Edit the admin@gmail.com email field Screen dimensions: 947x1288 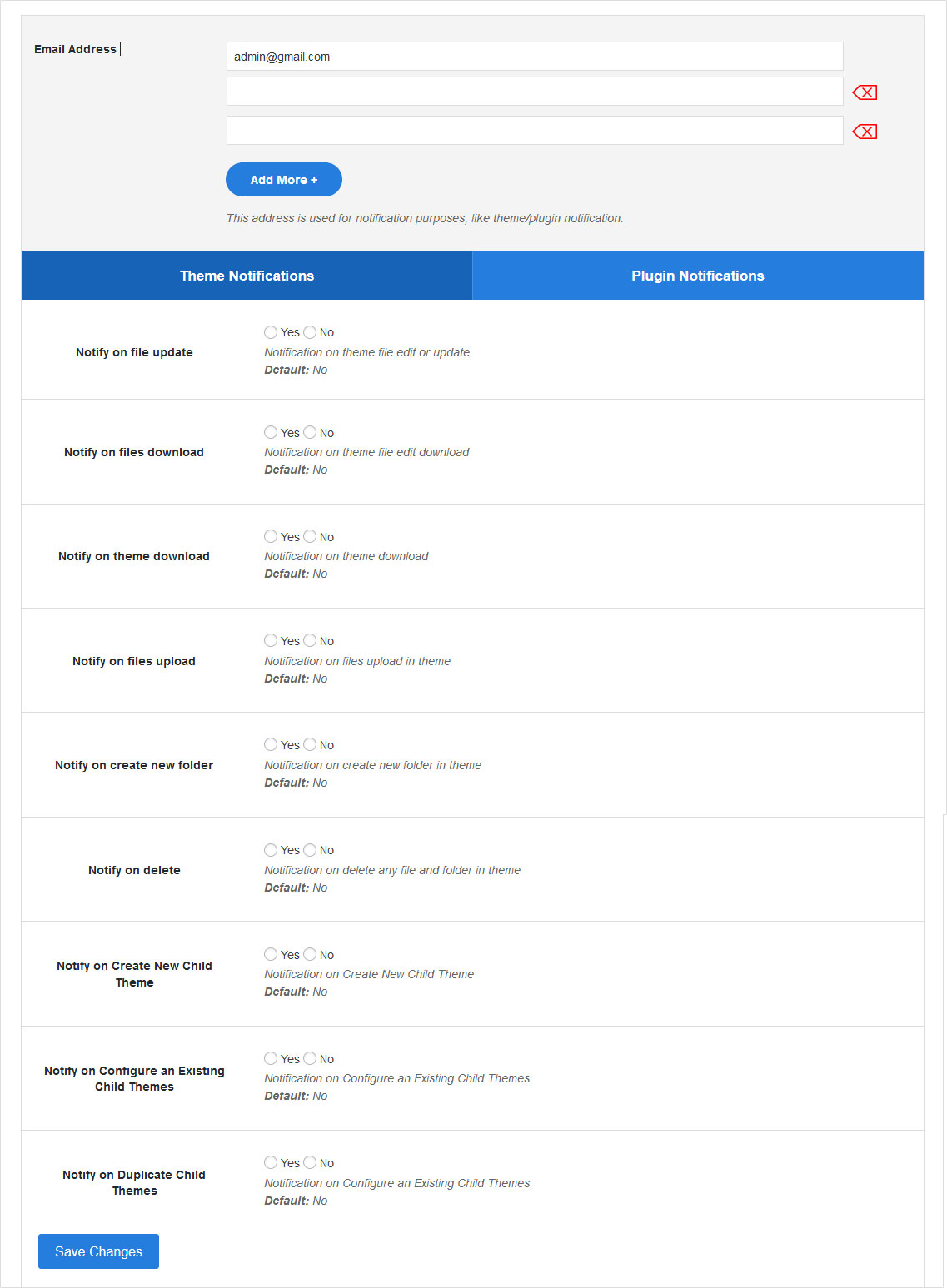click(534, 57)
